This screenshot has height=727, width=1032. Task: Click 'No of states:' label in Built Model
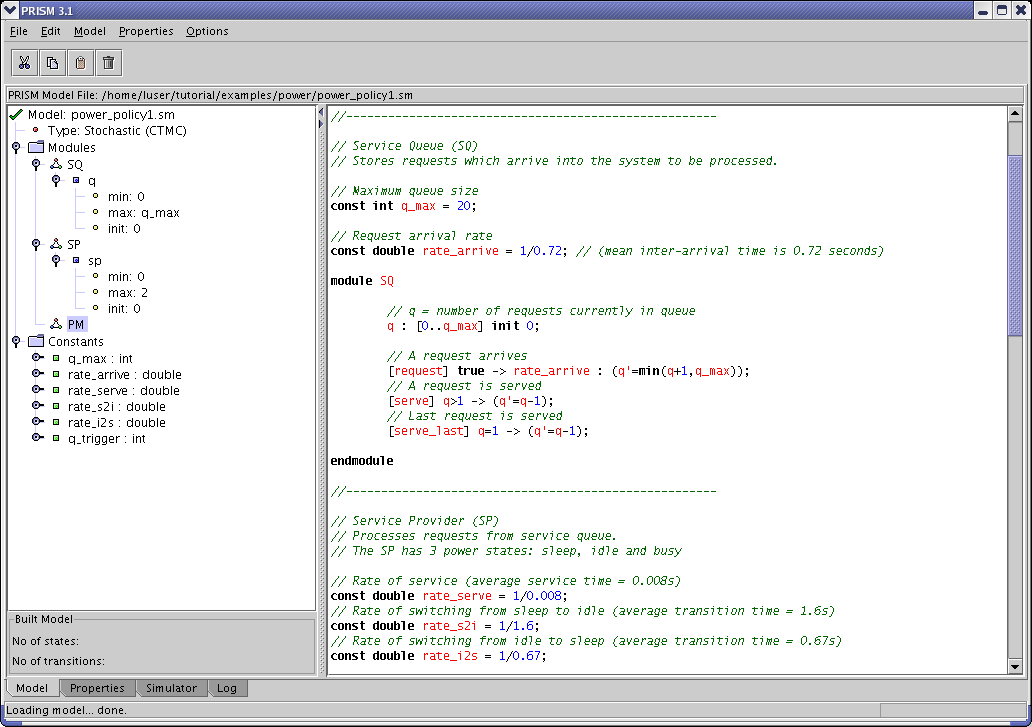45,641
